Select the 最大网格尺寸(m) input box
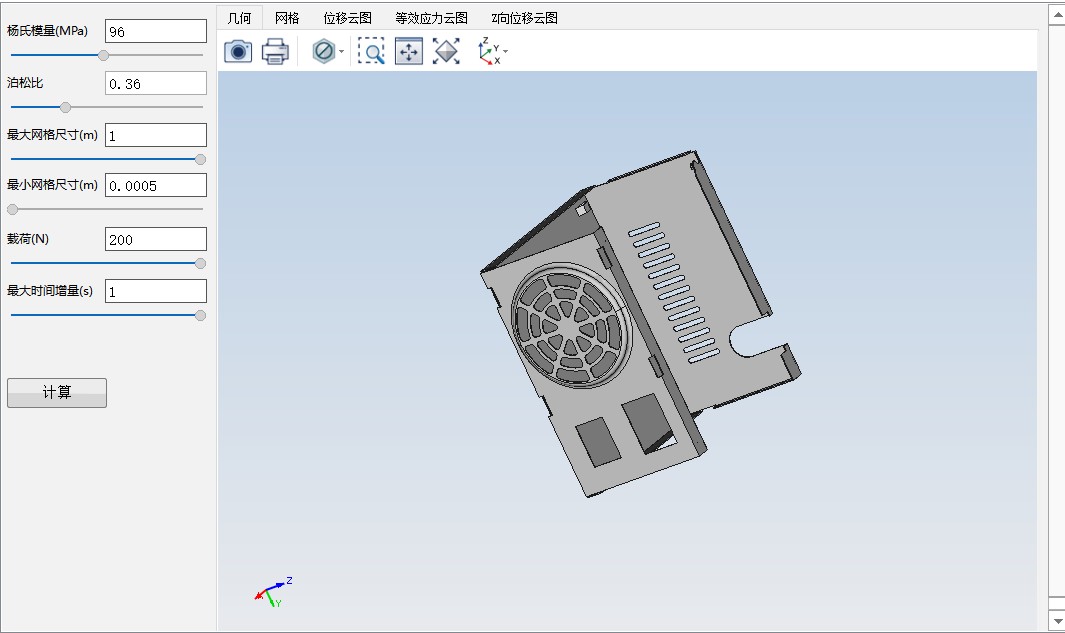The image size is (1065, 633). coord(156,135)
